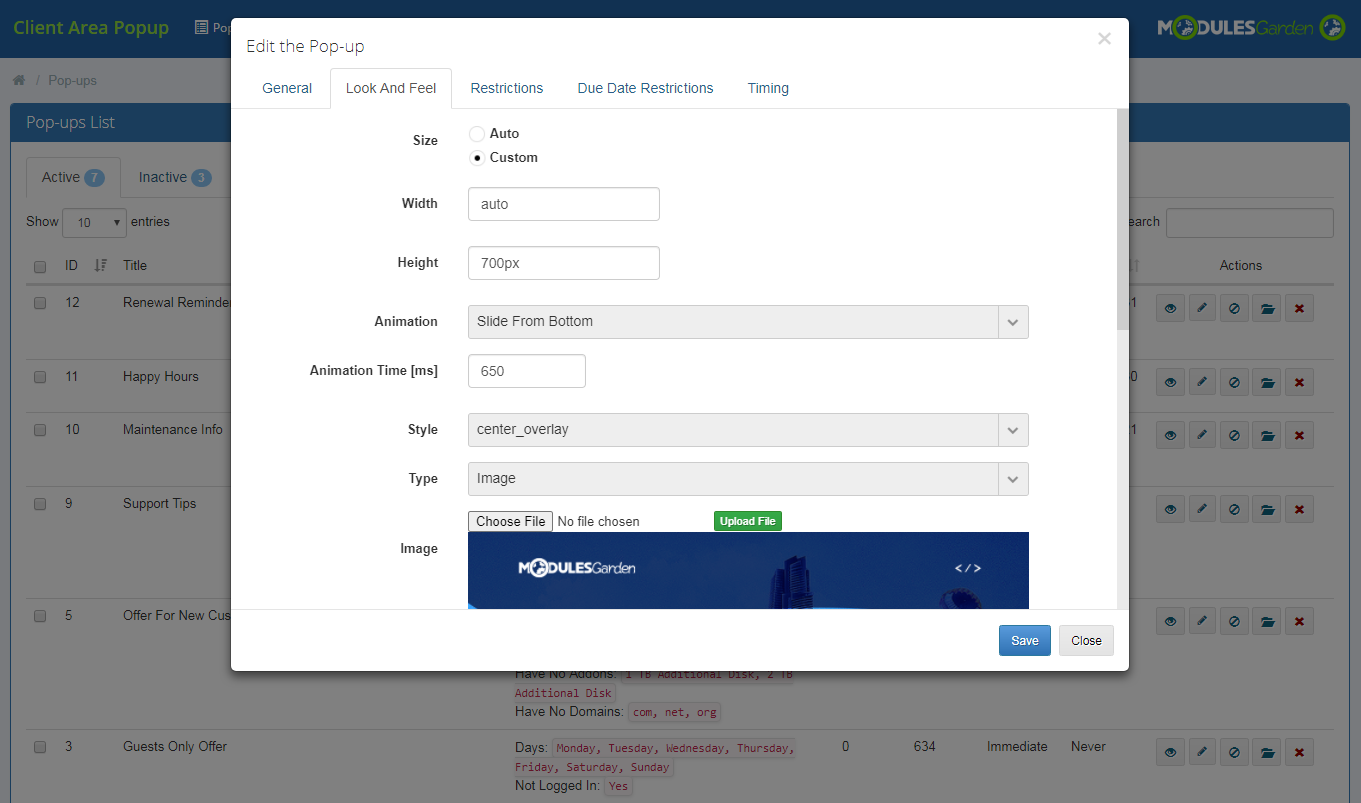Duplicate the Support Tips pop-up

[x=1267, y=509]
